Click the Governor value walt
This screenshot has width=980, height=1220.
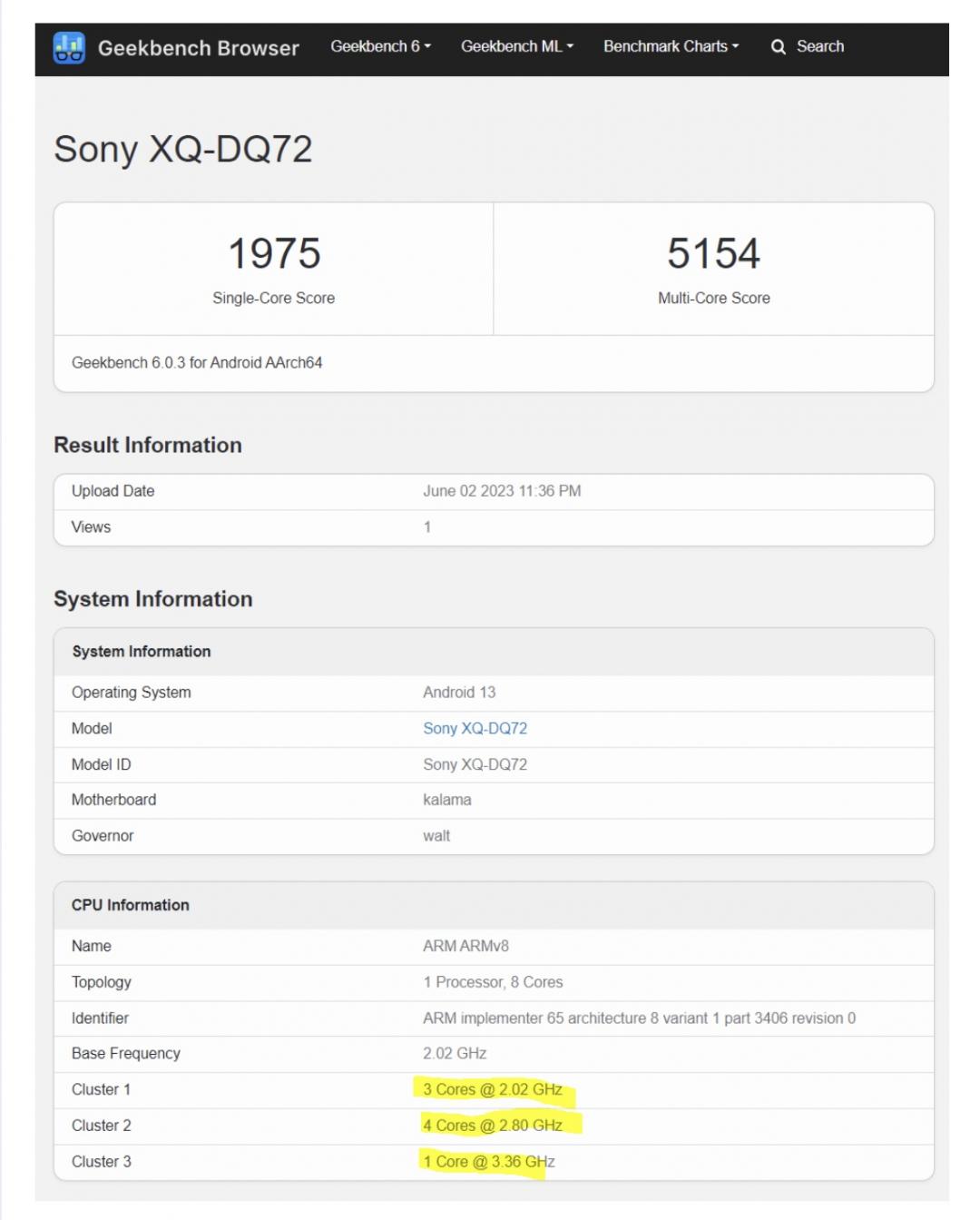point(436,836)
